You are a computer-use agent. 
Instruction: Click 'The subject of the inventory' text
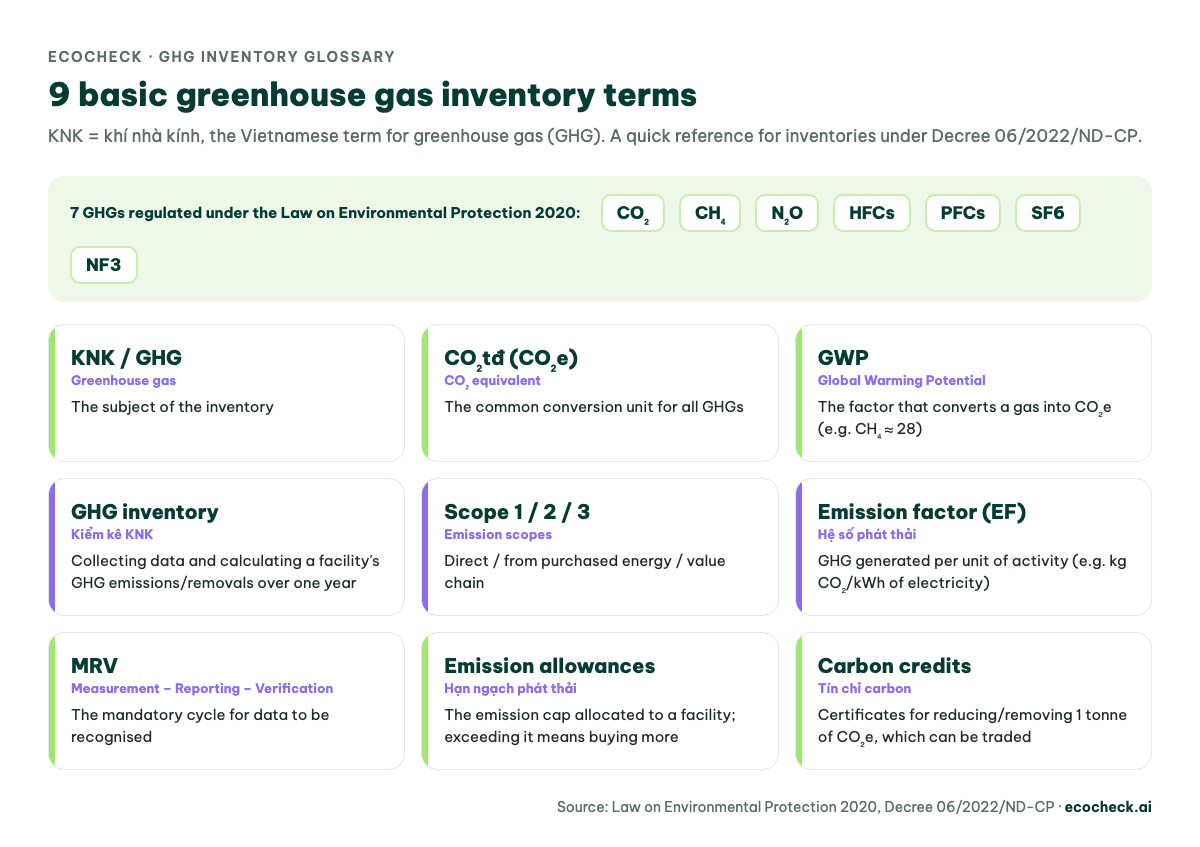pyautogui.click(x=172, y=407)
